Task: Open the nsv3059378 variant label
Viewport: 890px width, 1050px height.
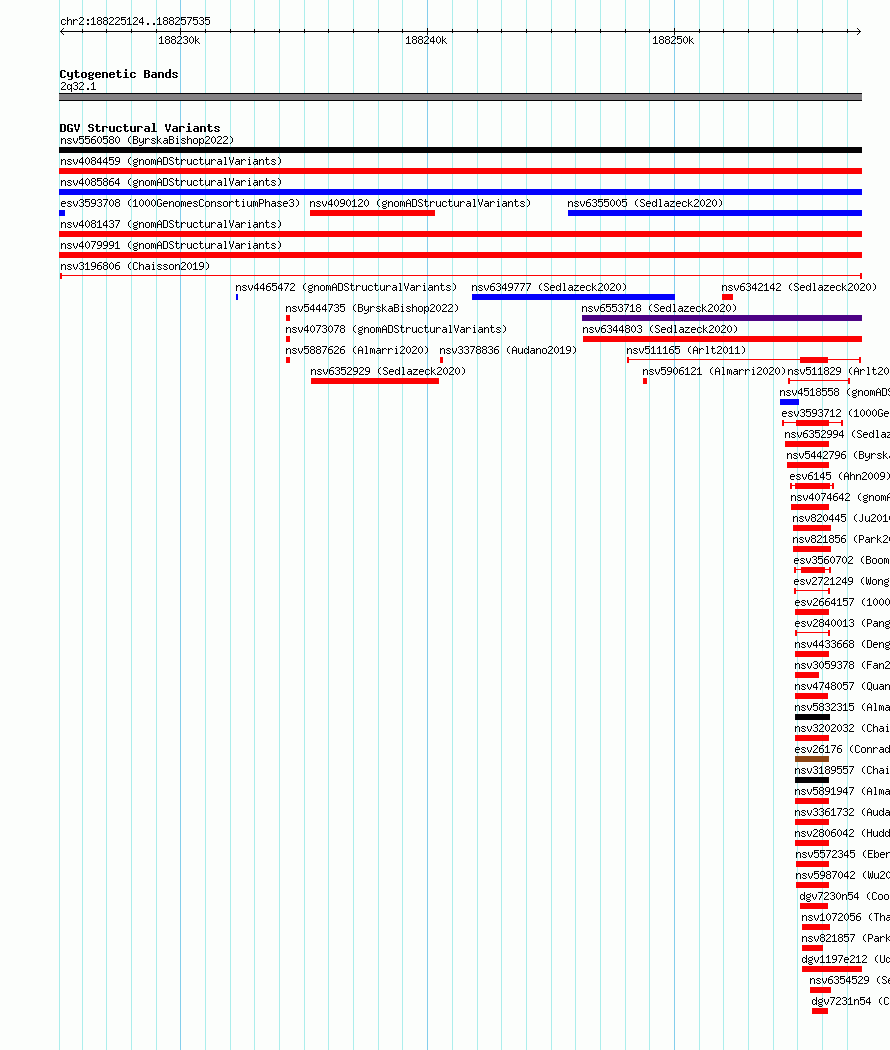Action: pyautogui.click(x=842, y=665)
